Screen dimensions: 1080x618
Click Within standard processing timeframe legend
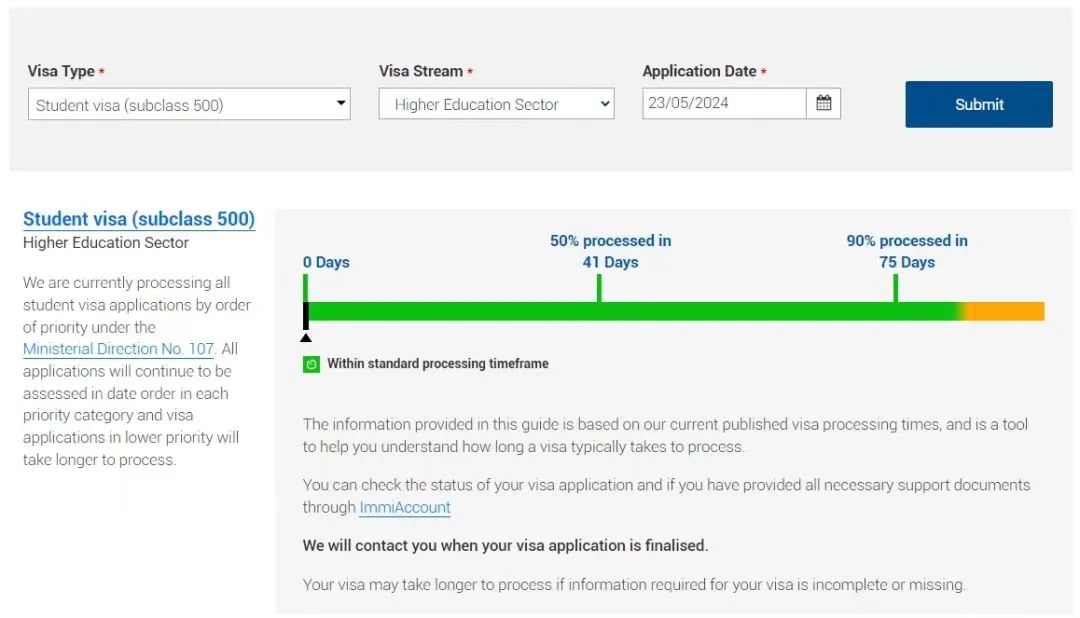pos(437,364)
